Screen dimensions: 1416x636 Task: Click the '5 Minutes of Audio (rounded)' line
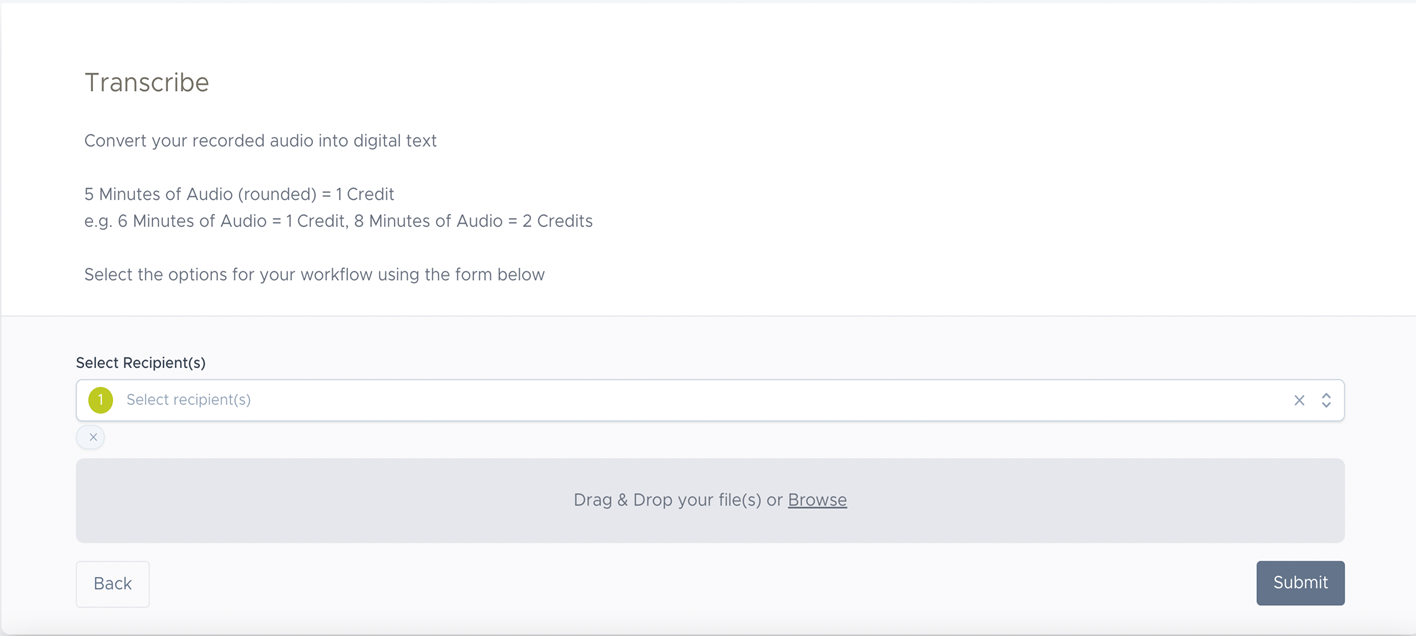(200, 194)
